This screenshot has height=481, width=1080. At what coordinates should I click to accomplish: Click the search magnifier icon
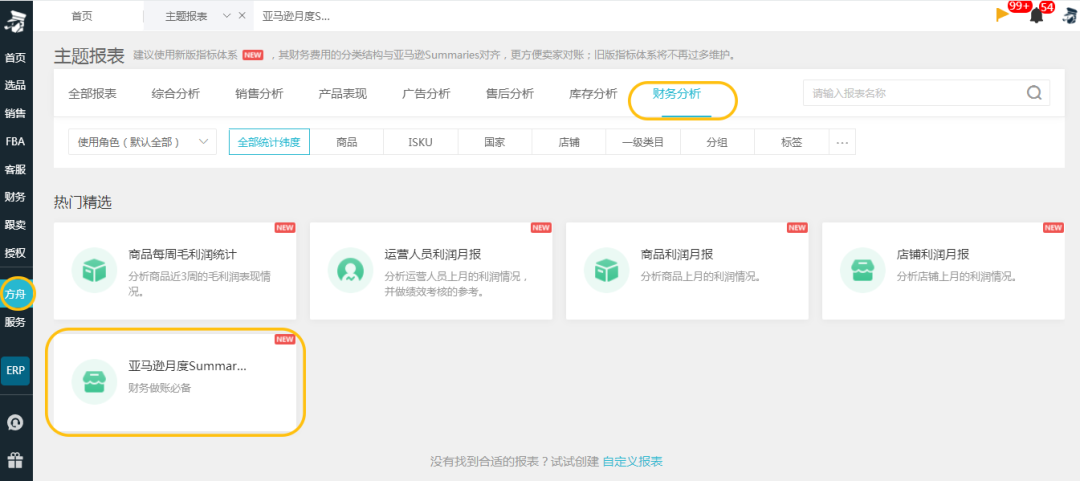[1034, 93]
